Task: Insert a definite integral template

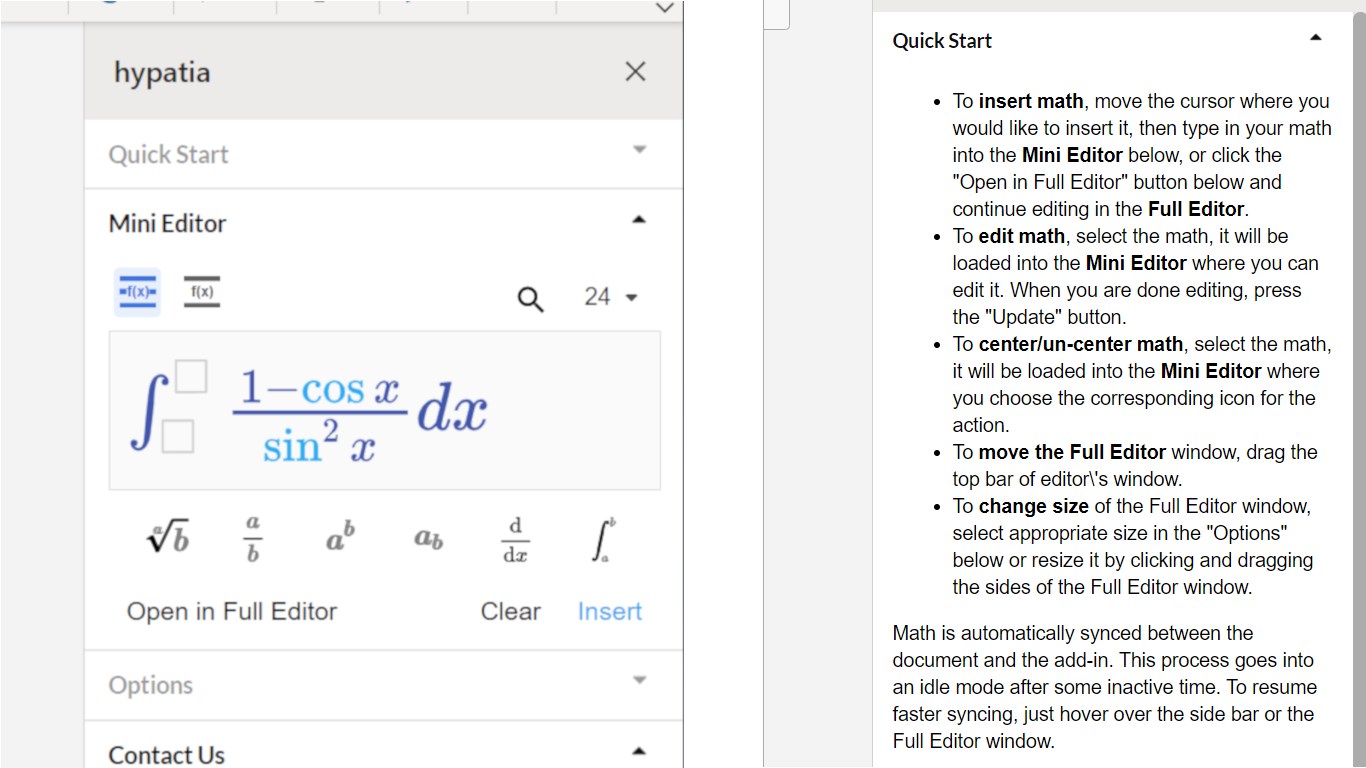Action: pos(602,540)
